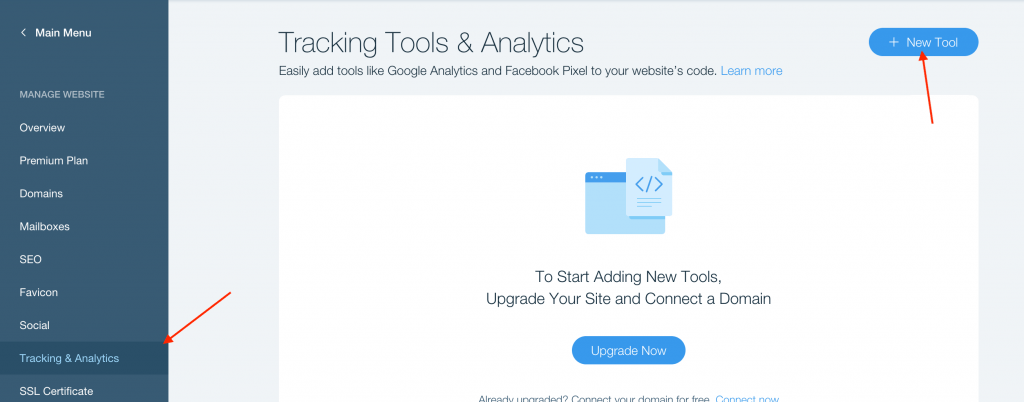The height and width of the screenshot is (402, 1024).
Task: Click the New Tool button
Action: (923, 42)
